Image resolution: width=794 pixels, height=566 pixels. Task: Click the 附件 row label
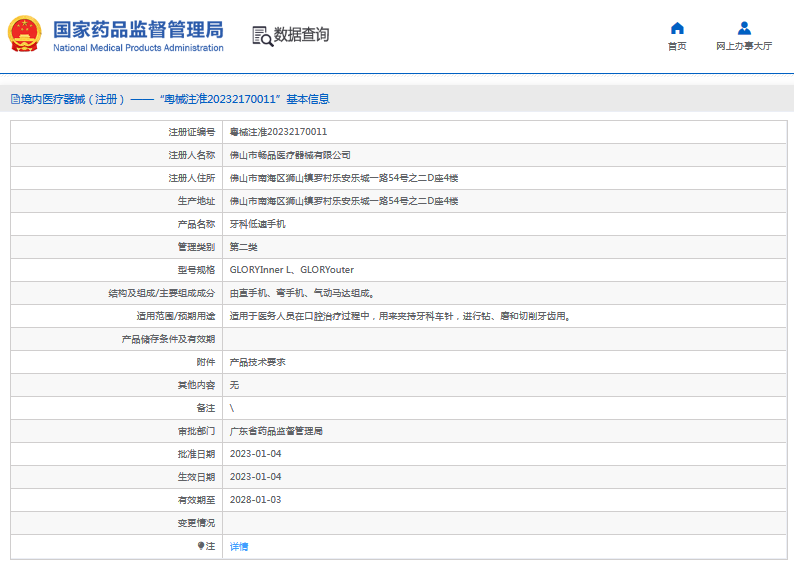point(206,362)
